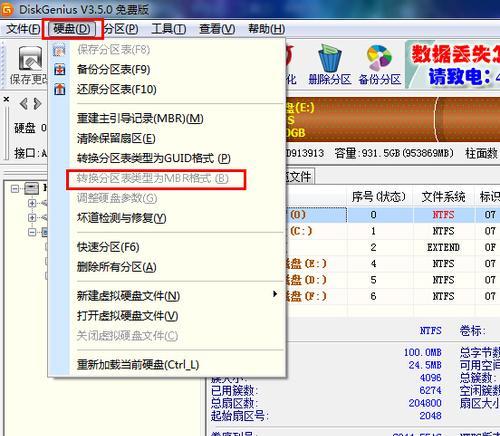Select partition row (E:) serial 4
The image size is (500, 436).
393,264
